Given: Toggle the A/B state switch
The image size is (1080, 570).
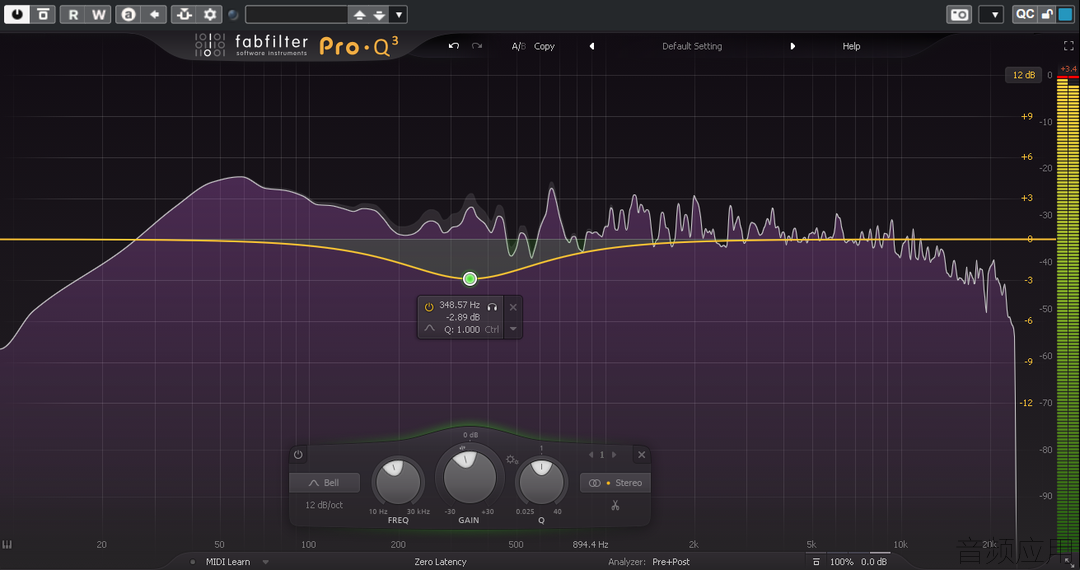Looking at the screenshot, I should coord(519,46).
